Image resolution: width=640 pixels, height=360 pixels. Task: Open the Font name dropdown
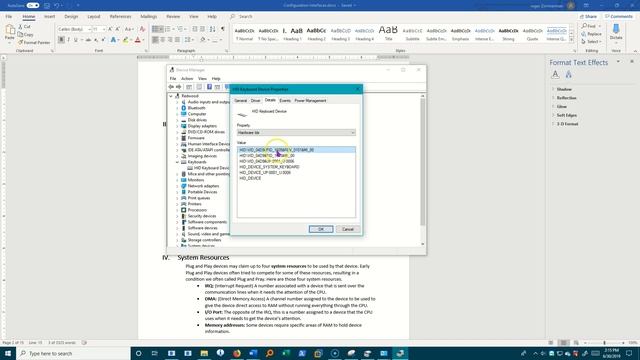[x=89, y=29]
